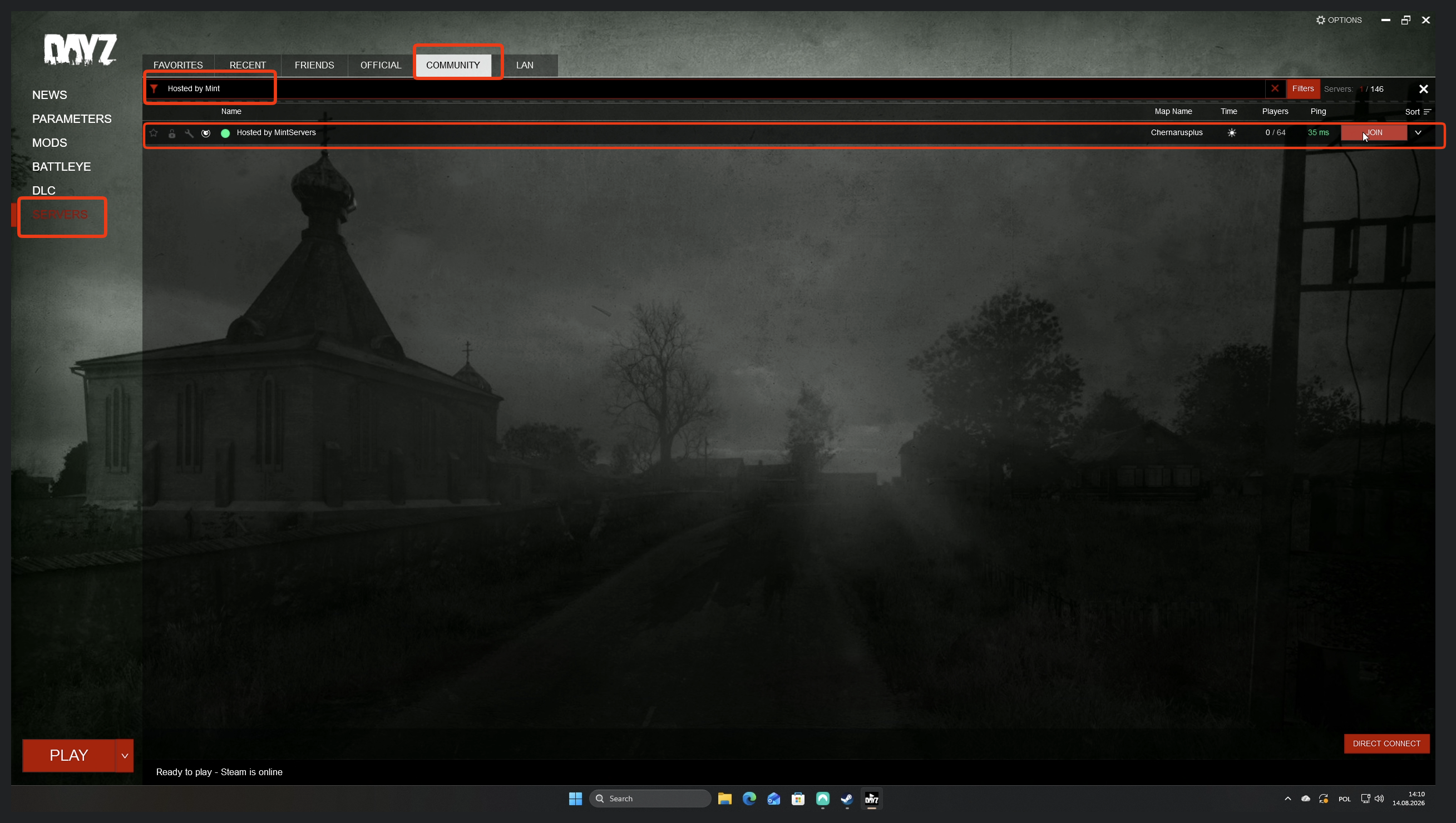Click the 0 / 64 players count
The width and height of the screenshot is (1456, 823).
coord(1275,133)
